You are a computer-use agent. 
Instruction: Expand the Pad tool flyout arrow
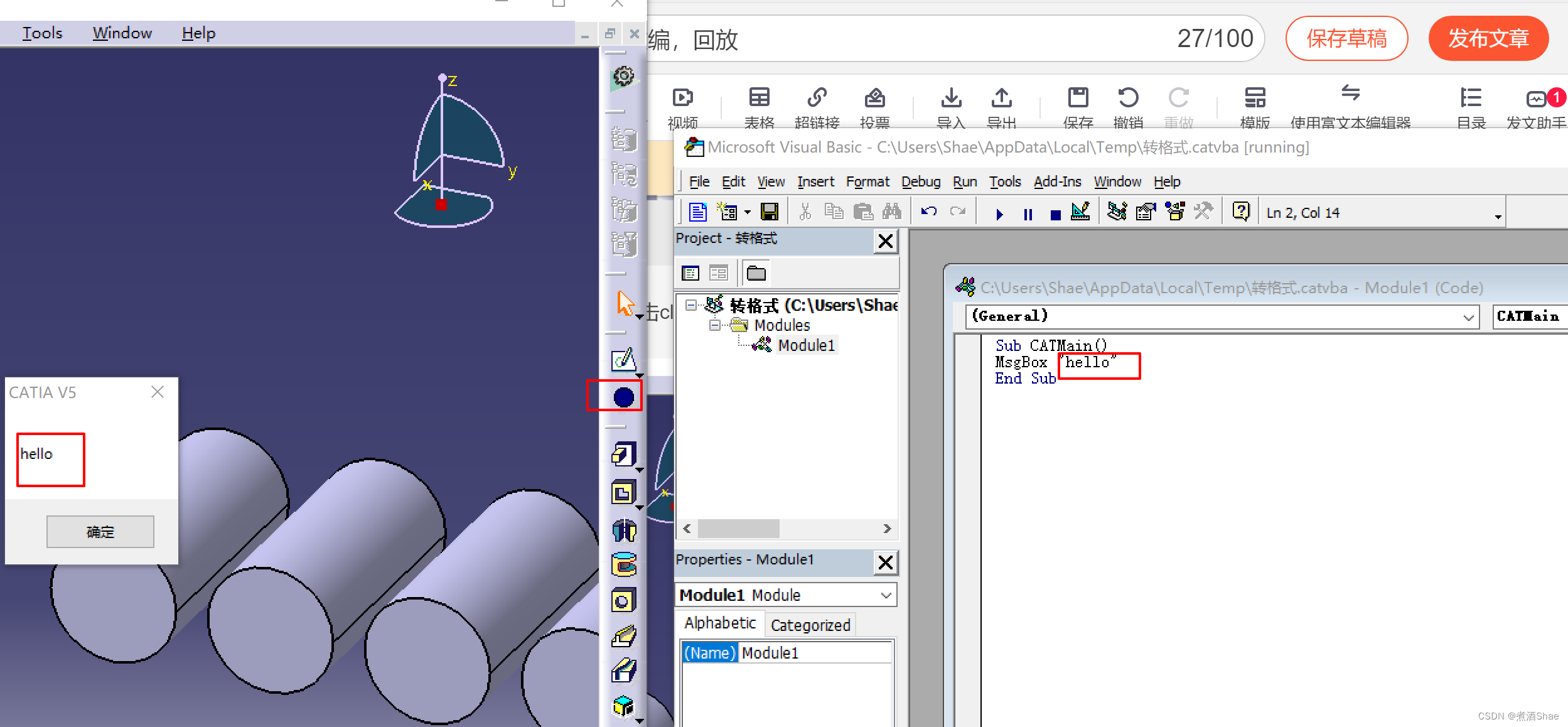[x=640, y=469]
